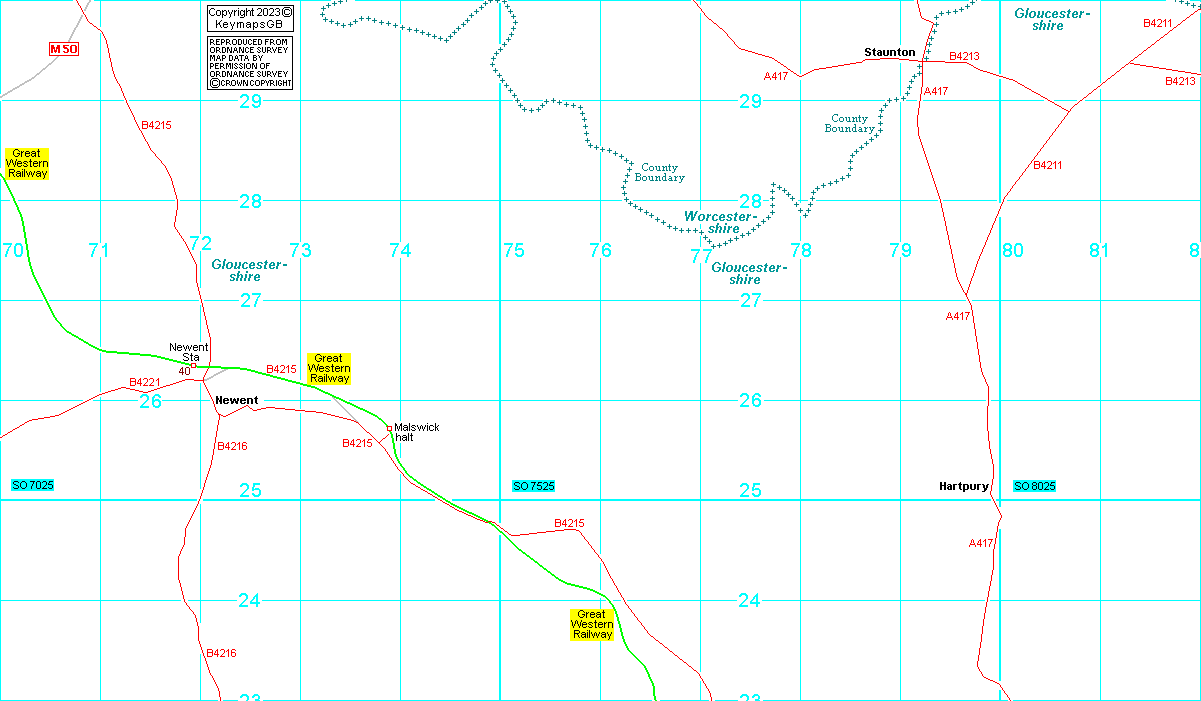
Task: Click the Ordnance Survey permission notice
Action: click(x=250, y=63)
